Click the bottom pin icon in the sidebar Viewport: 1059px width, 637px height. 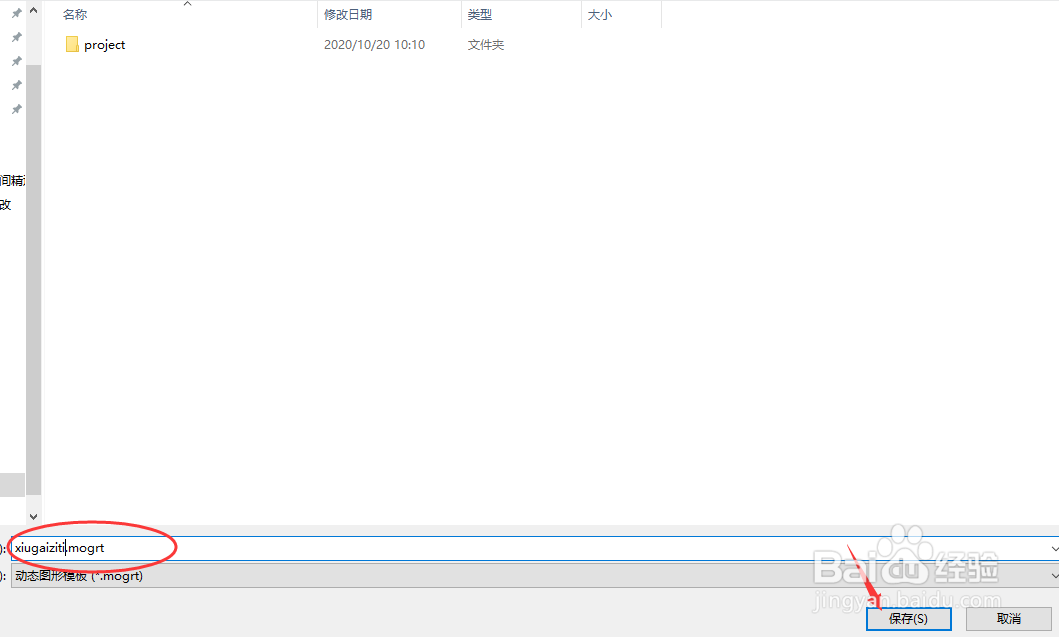pos(15,108)
